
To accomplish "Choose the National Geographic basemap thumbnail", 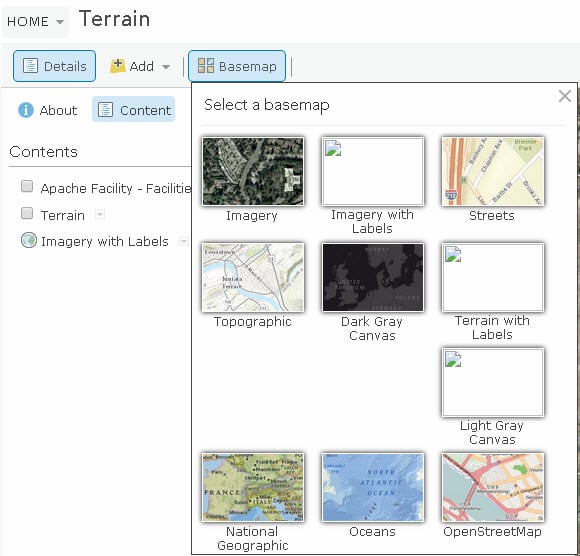I will [253, 487].
